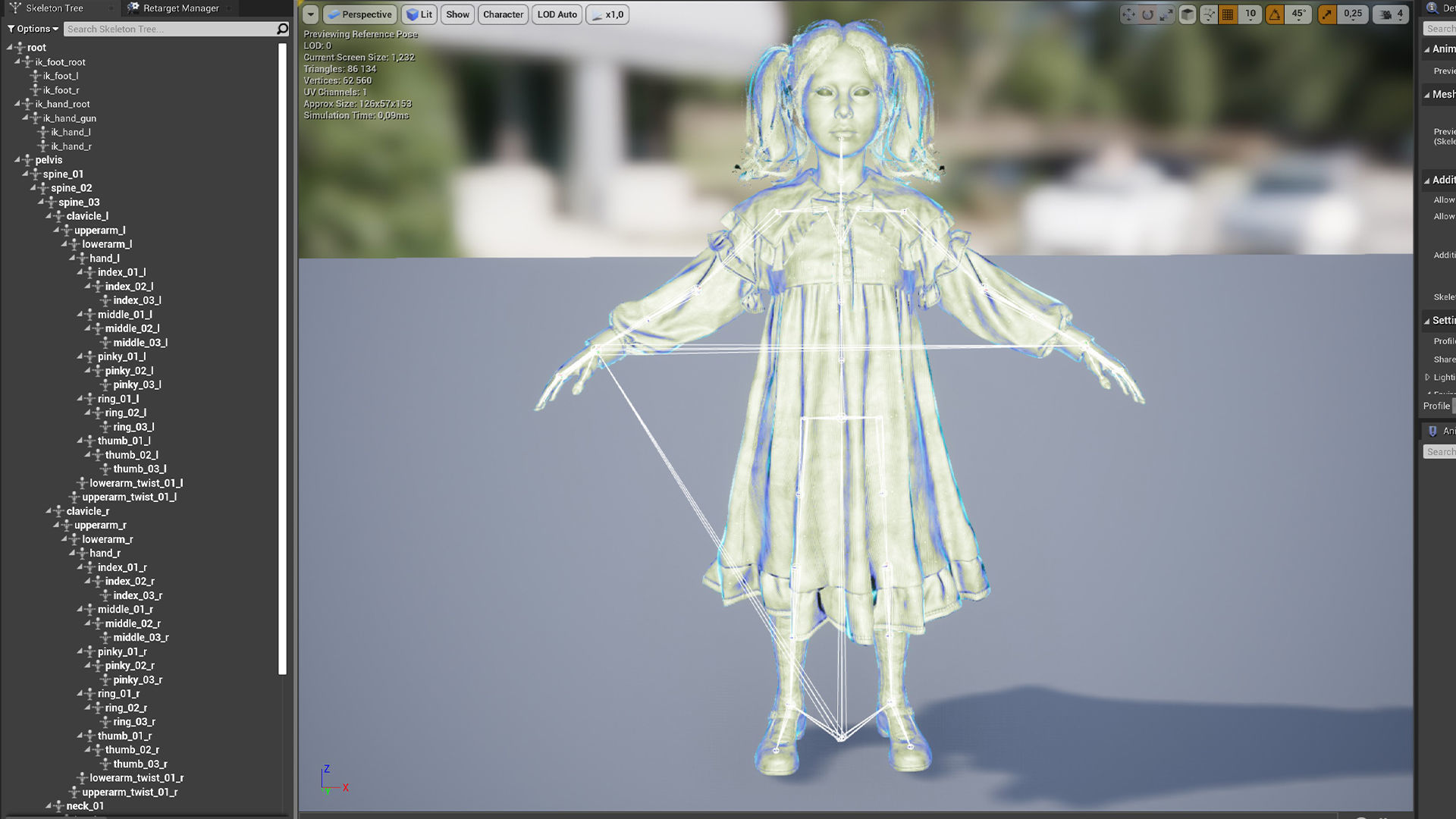Open rotation snap 45° dropdown
Screen dimensions: 1456x819
(x=1298, y=14)
